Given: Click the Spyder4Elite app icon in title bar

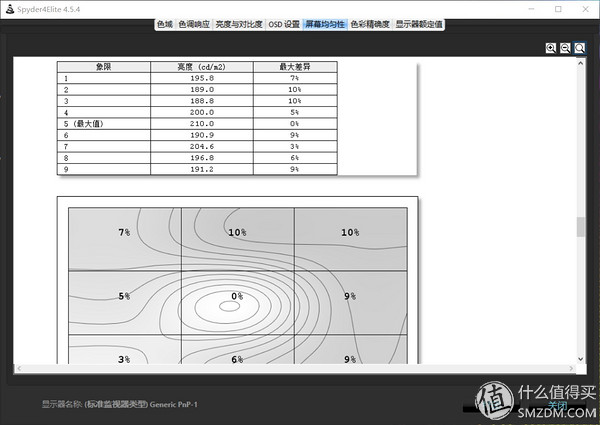Looking at the screenshot, I should [10, 9].
